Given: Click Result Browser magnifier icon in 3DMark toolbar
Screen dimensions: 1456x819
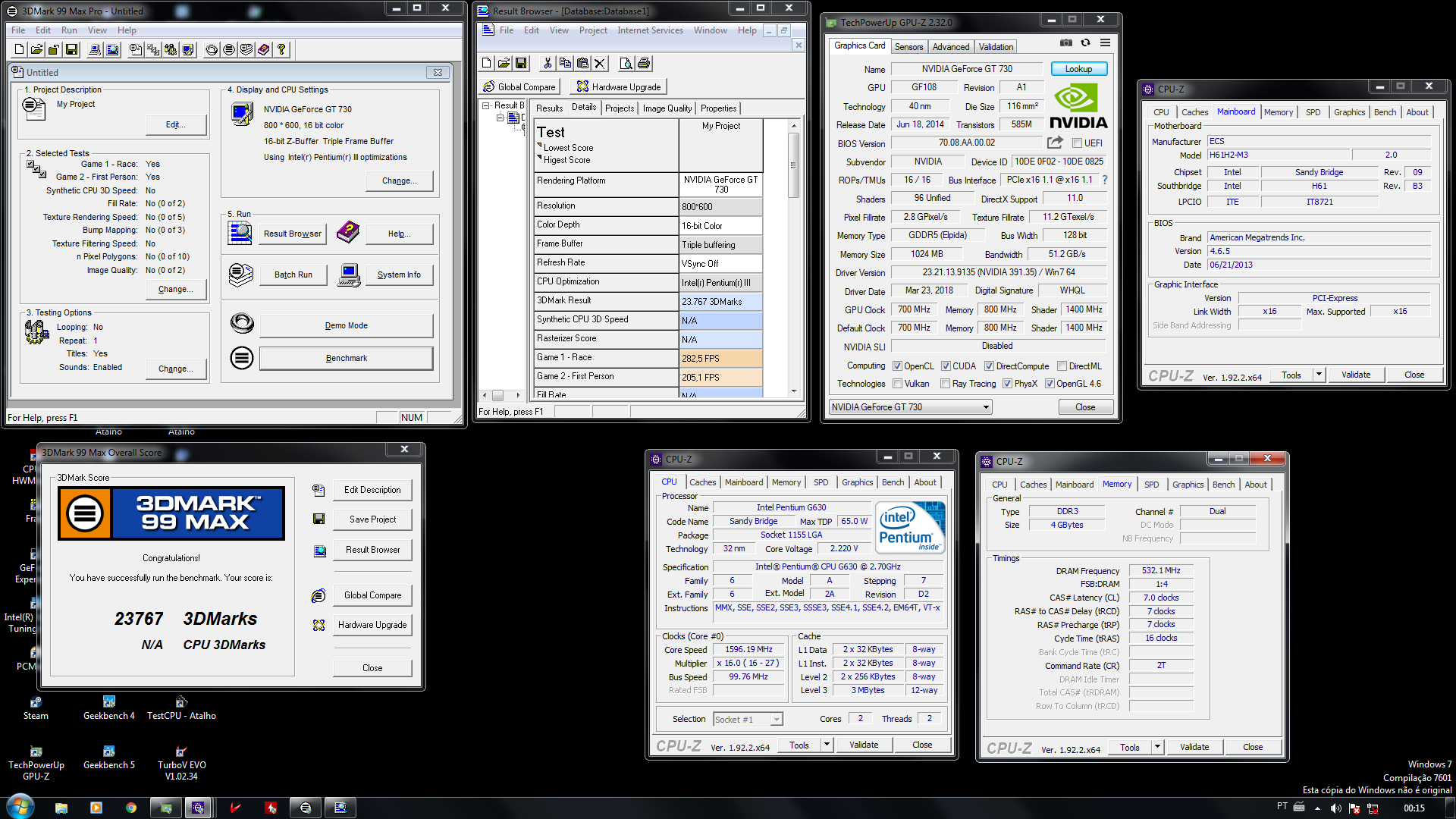Looking at the screenshot, I should (x=112, y=49).
